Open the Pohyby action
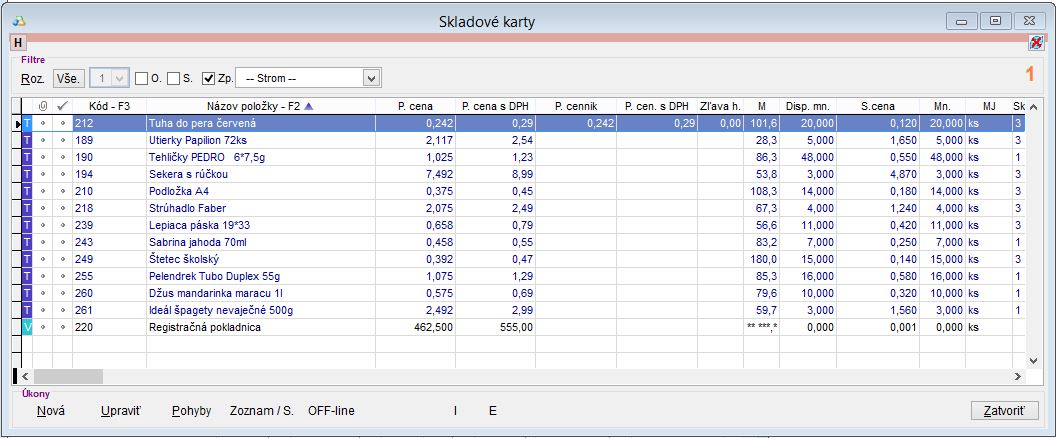This screenshot has height=438, width=1057. point(191,411)
